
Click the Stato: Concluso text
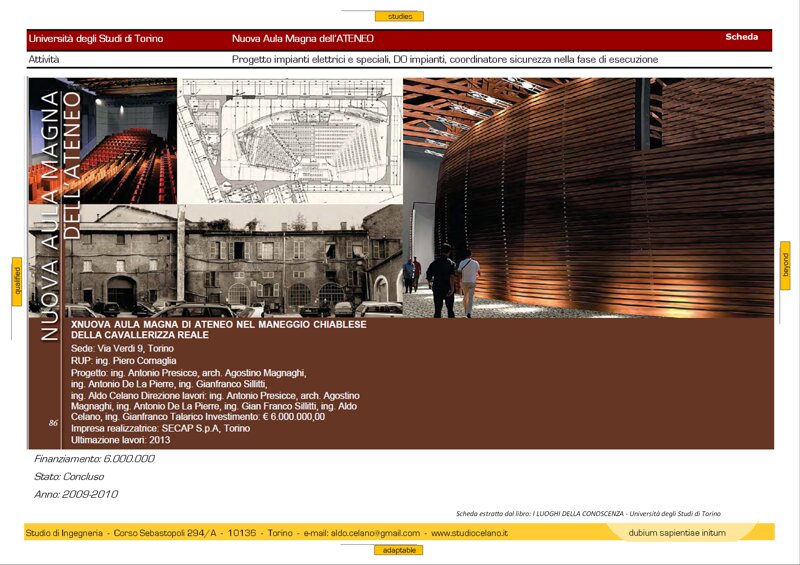coord(69,476)
